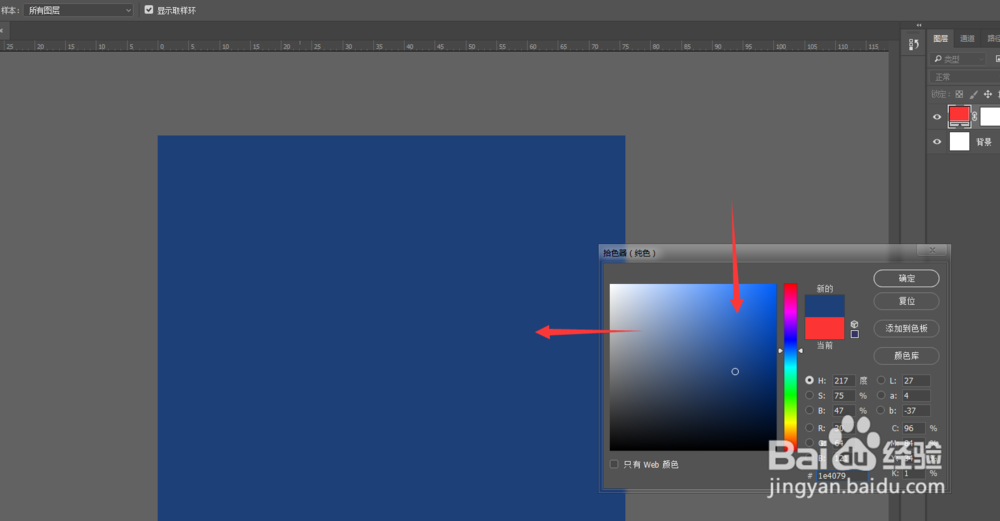The image size is (1000, 521).
Task: Click the layer filter search icon
Action: (x=938, y=59)
